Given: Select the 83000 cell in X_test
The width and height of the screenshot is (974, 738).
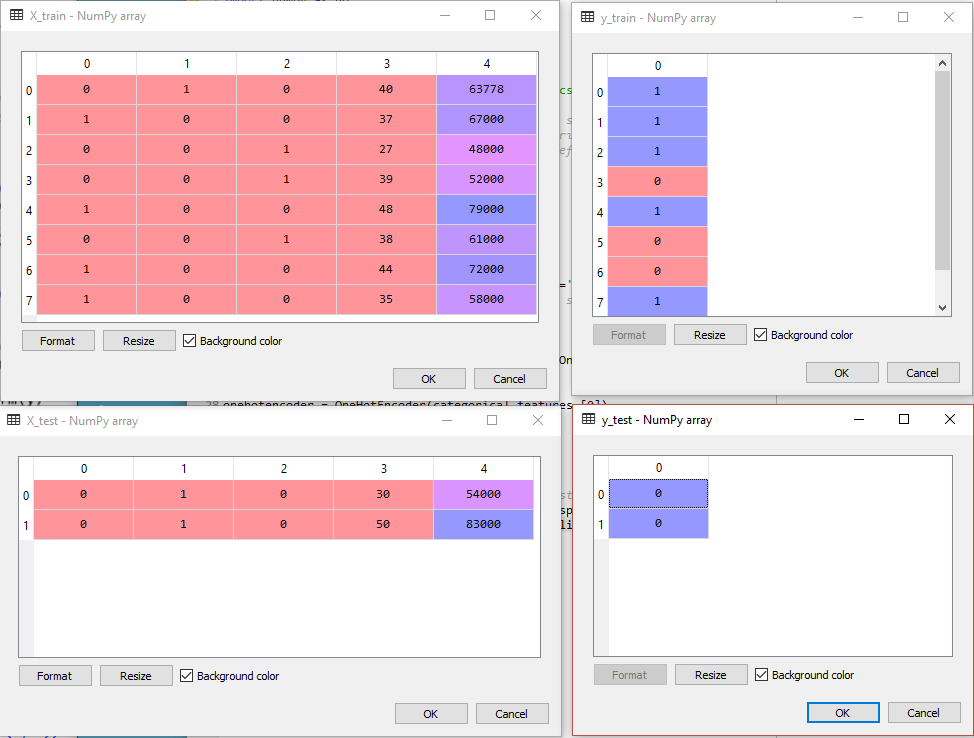Looking at the screenshot, I should point(483,525).
